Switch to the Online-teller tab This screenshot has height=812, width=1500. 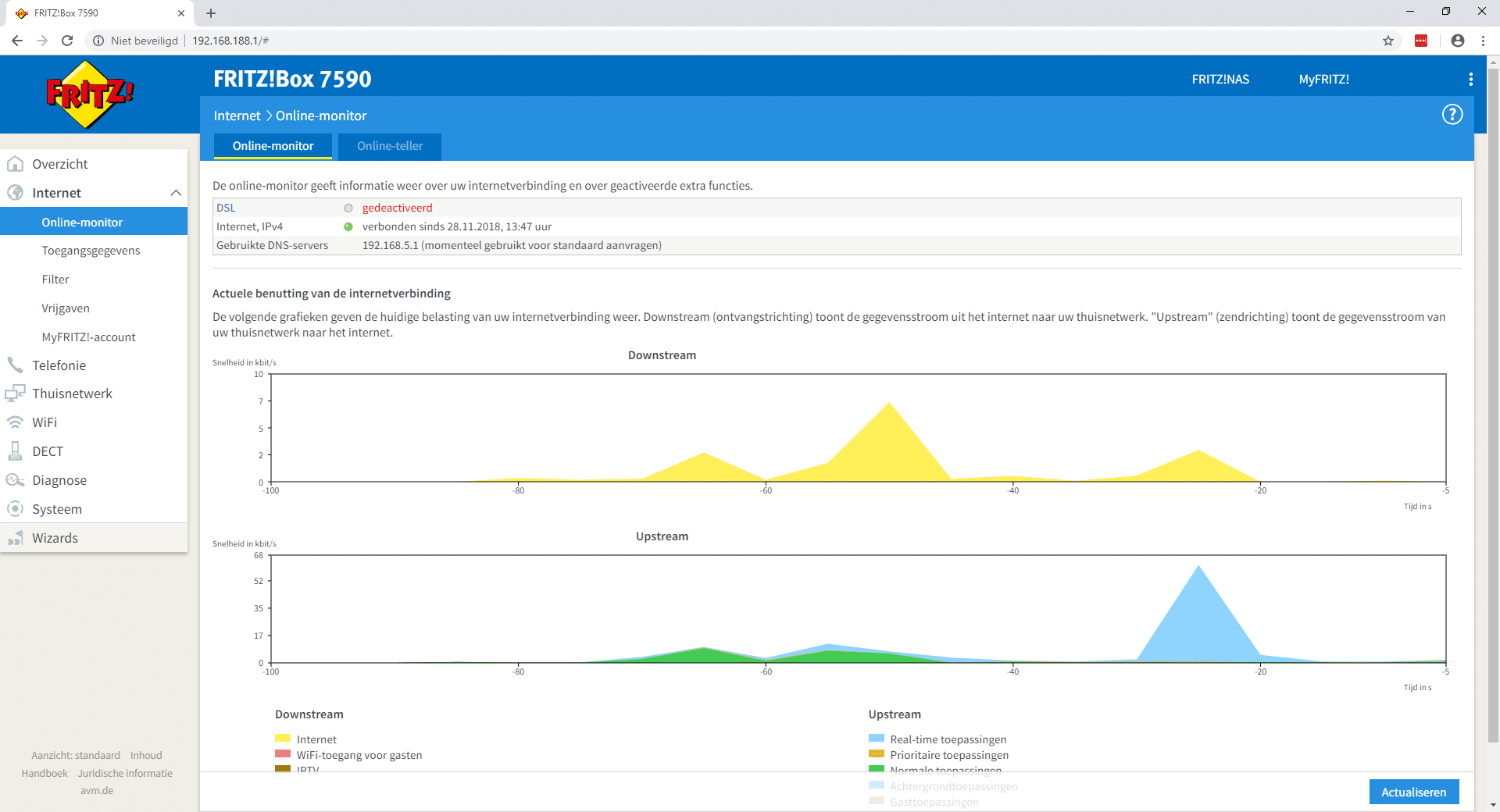click(x=390, y=146)
